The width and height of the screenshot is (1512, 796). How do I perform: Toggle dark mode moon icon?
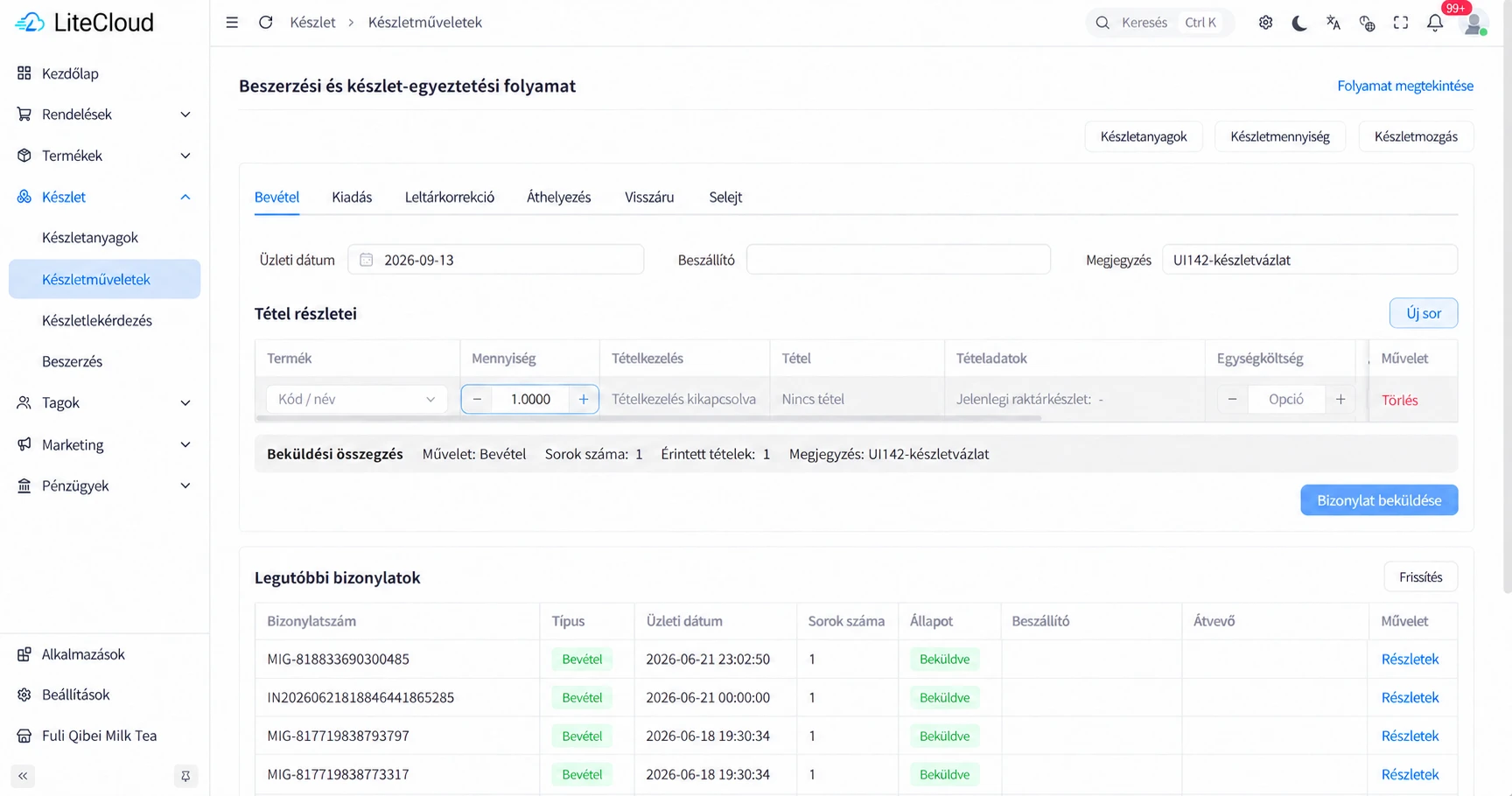pos(1299,23)
